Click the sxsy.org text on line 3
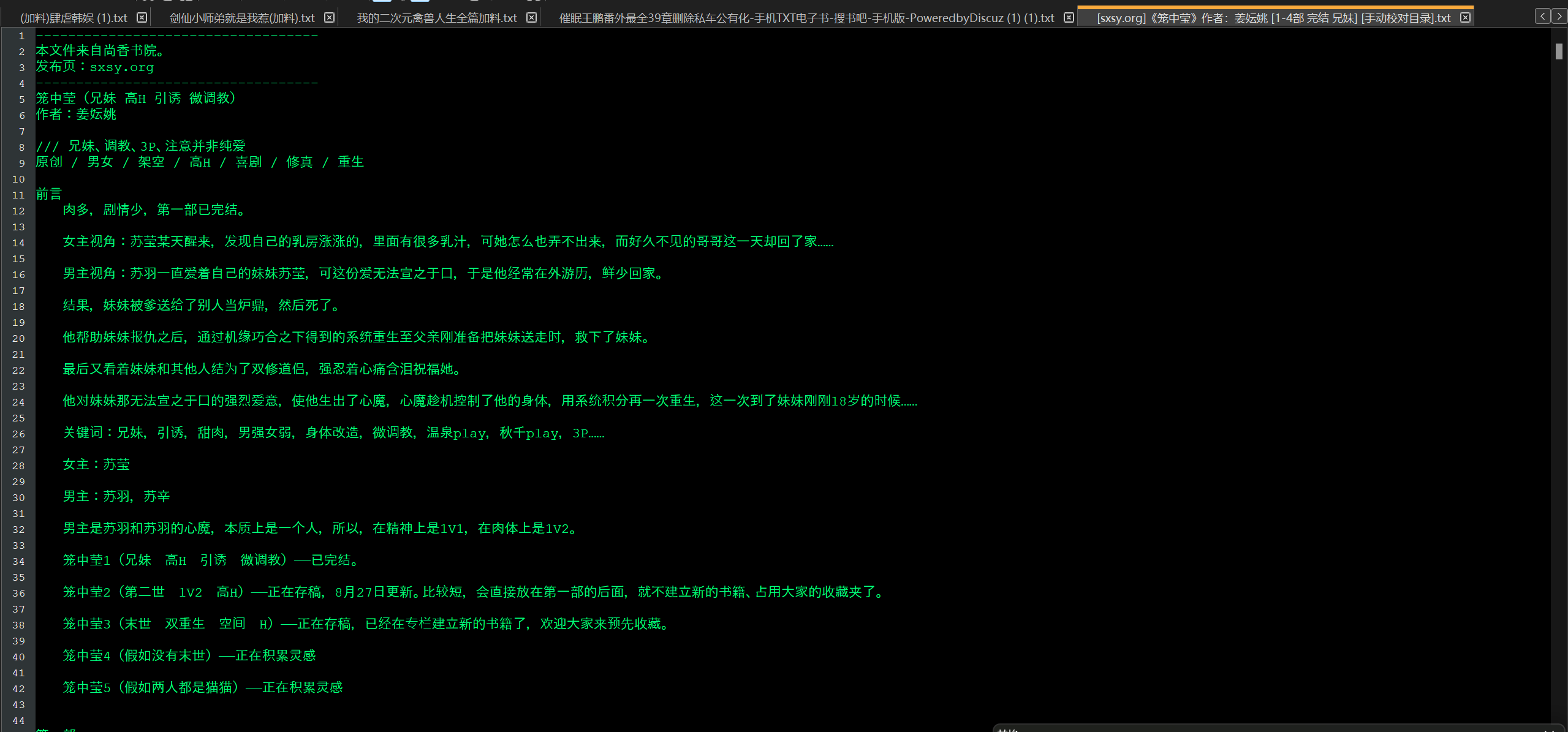This screenshot has width=1568, height=732. 121,67
